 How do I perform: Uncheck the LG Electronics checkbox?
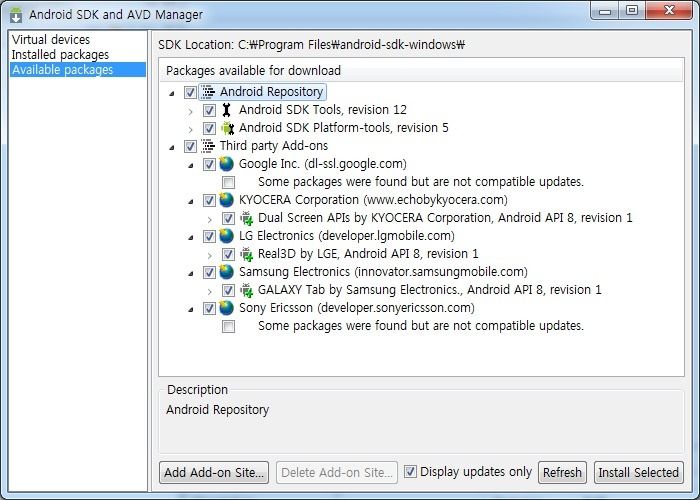click(x=209, y=236)
